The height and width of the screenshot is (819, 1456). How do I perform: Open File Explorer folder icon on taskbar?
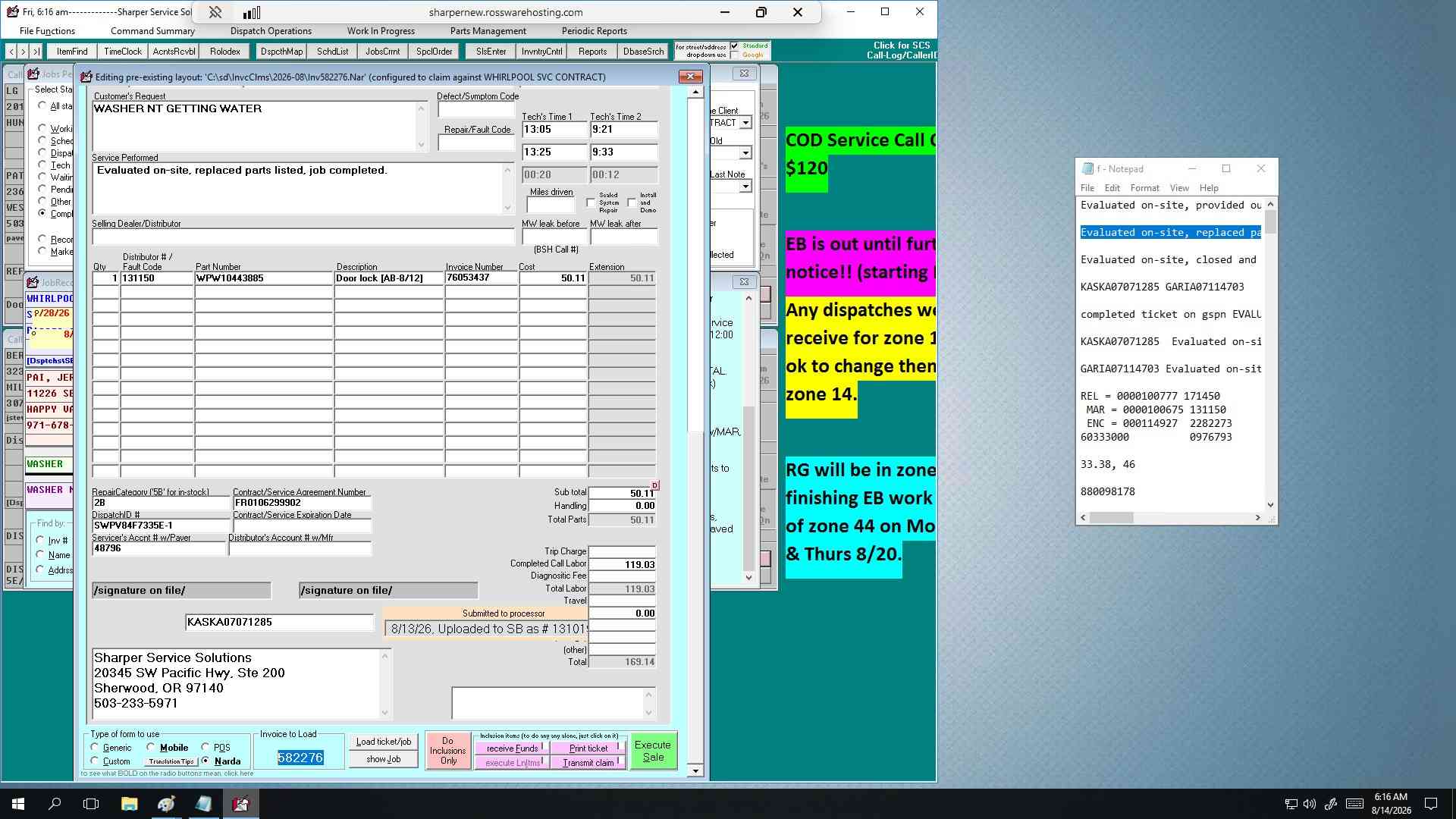(129, 804)
